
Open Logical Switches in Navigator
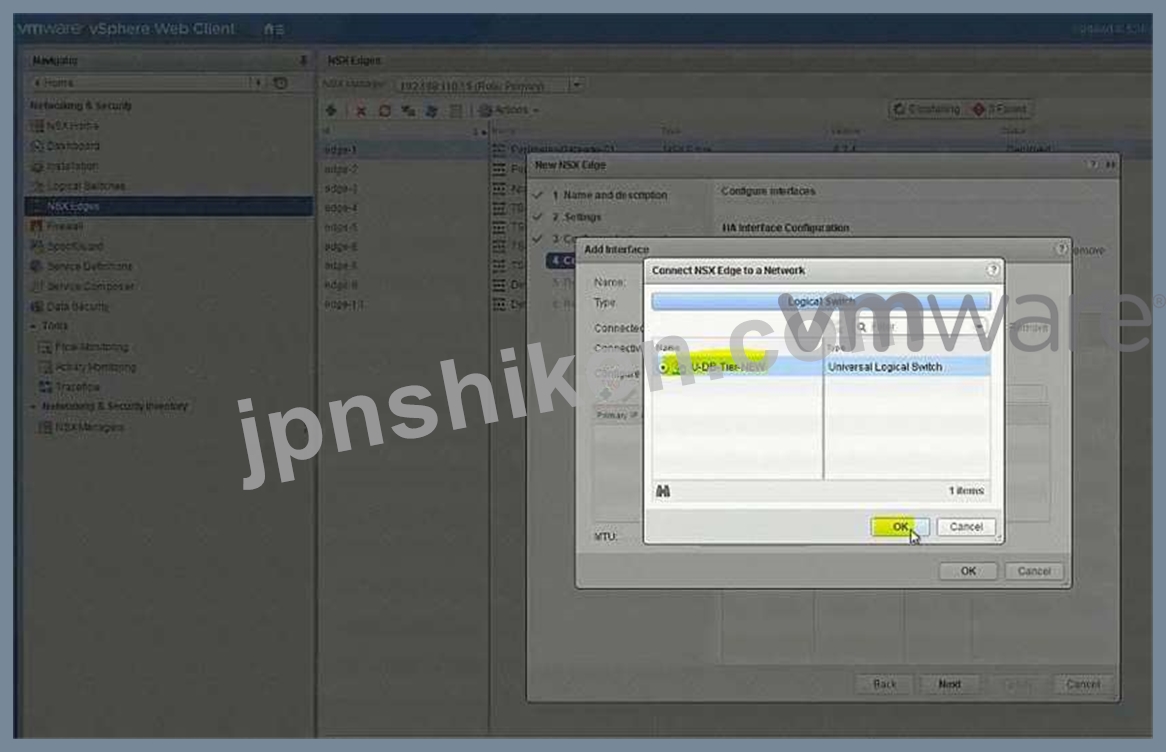85,186
